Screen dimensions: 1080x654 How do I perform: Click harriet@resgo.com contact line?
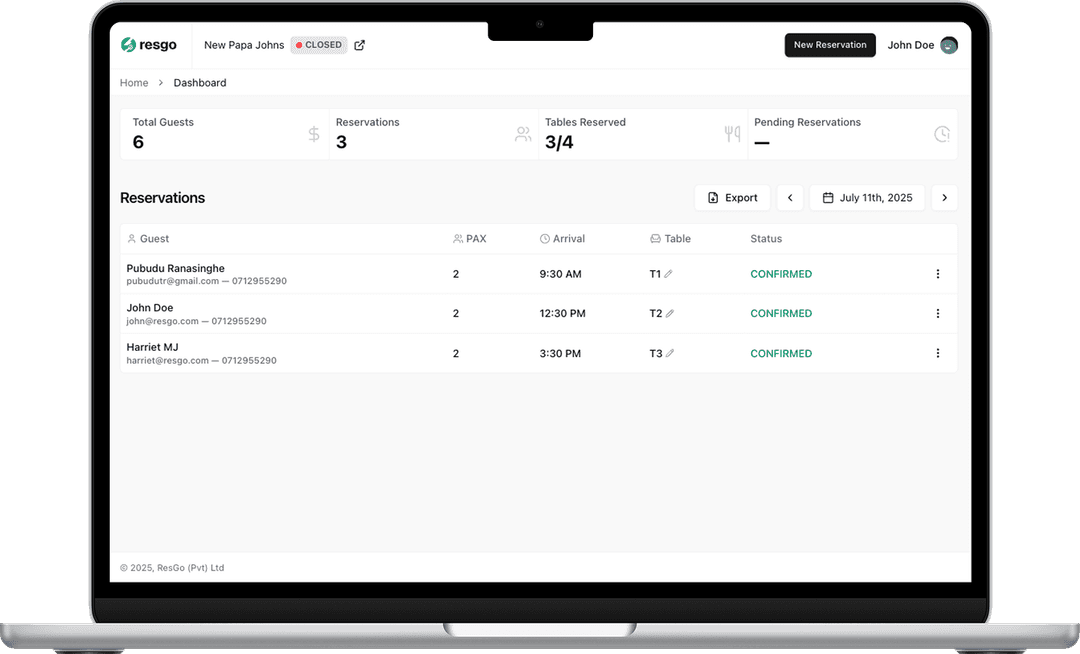(201, 360)
